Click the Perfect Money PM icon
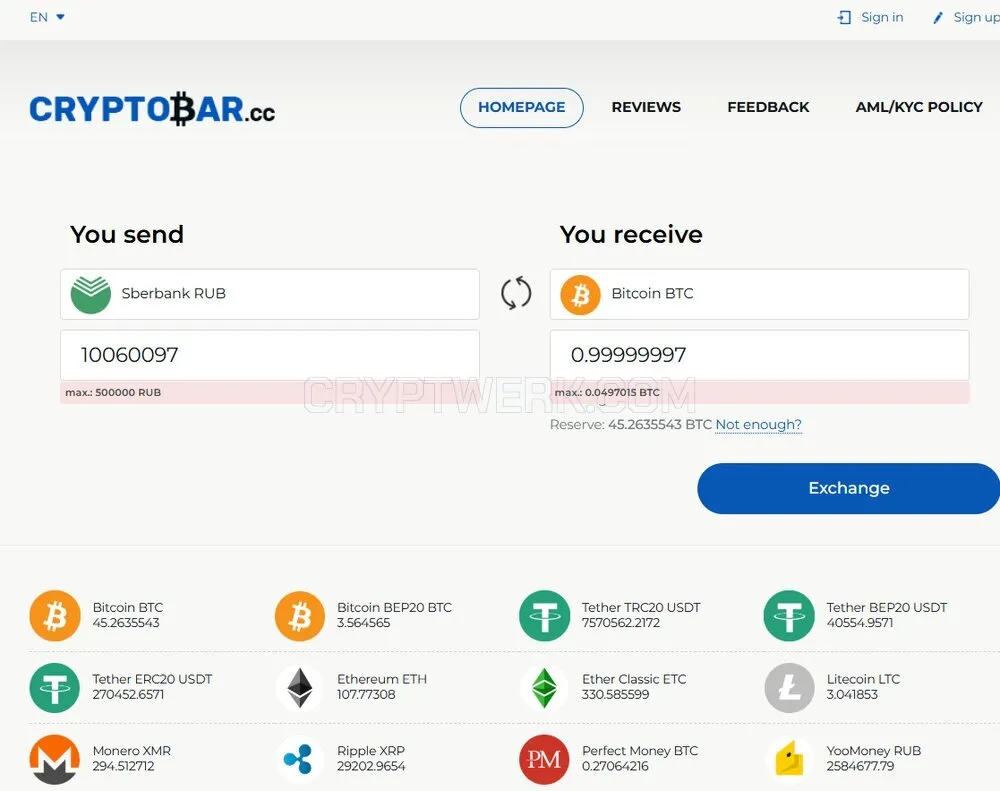1000x791 pixels. tap(544, 759)
